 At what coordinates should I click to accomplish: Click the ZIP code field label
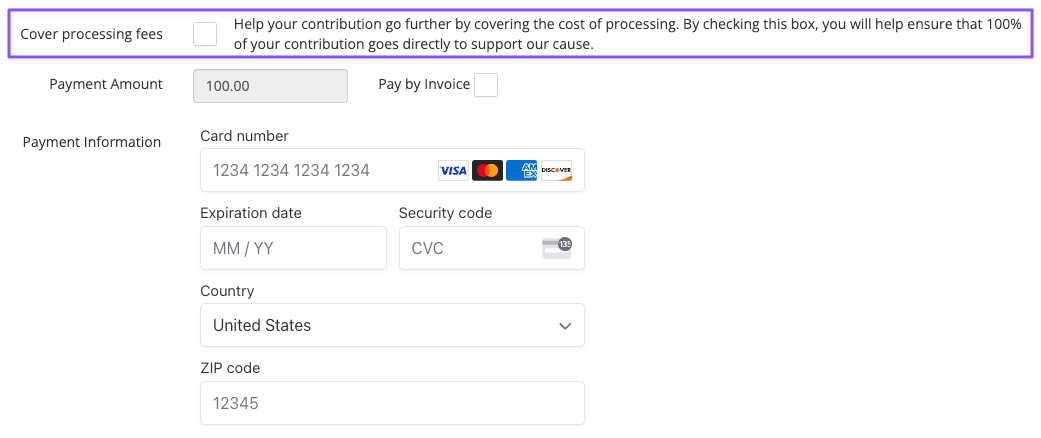[230, 368]
